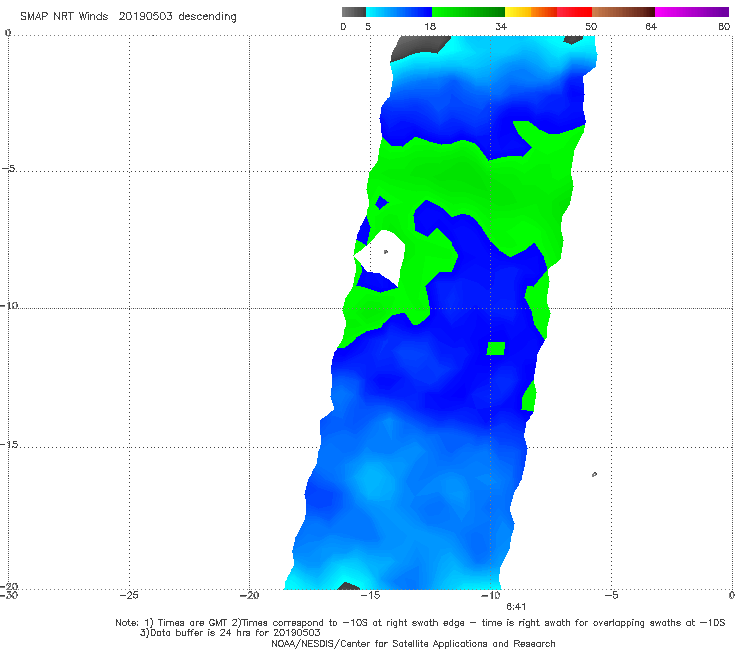The image size is (740, 650).
Task: Click the longitude axis label "-25"
Action: coord(129,595)
